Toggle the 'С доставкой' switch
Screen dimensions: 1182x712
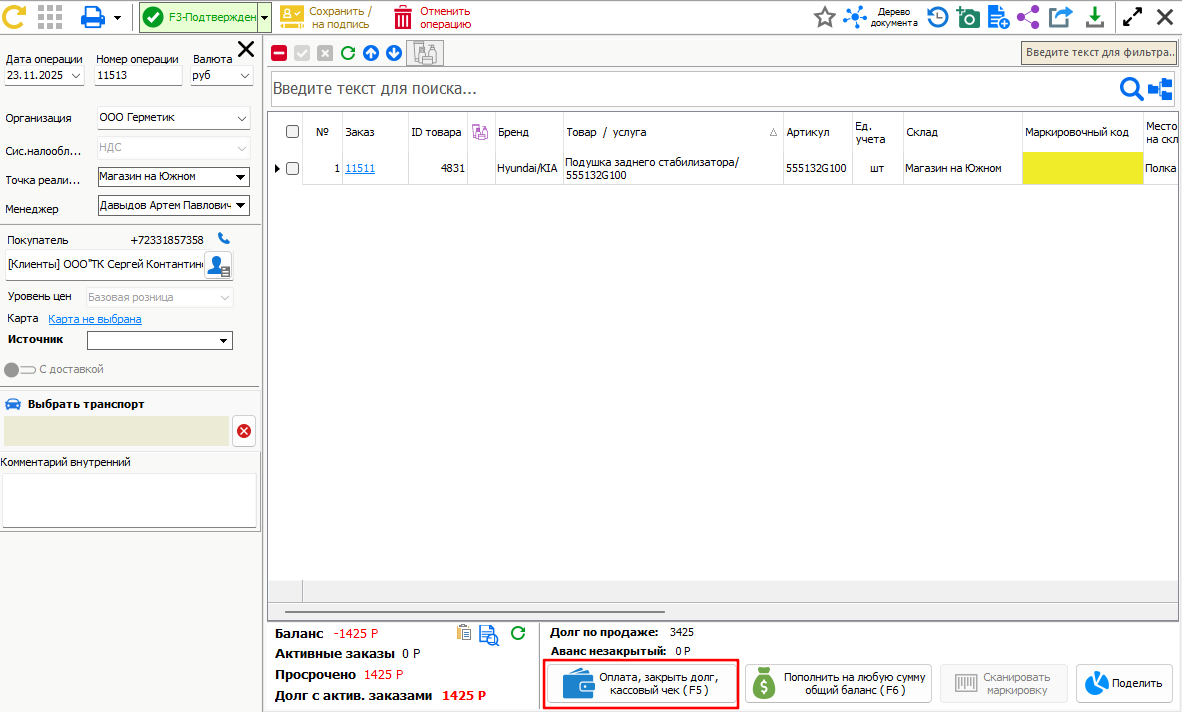pyautogui.click(x=19, y=369)
